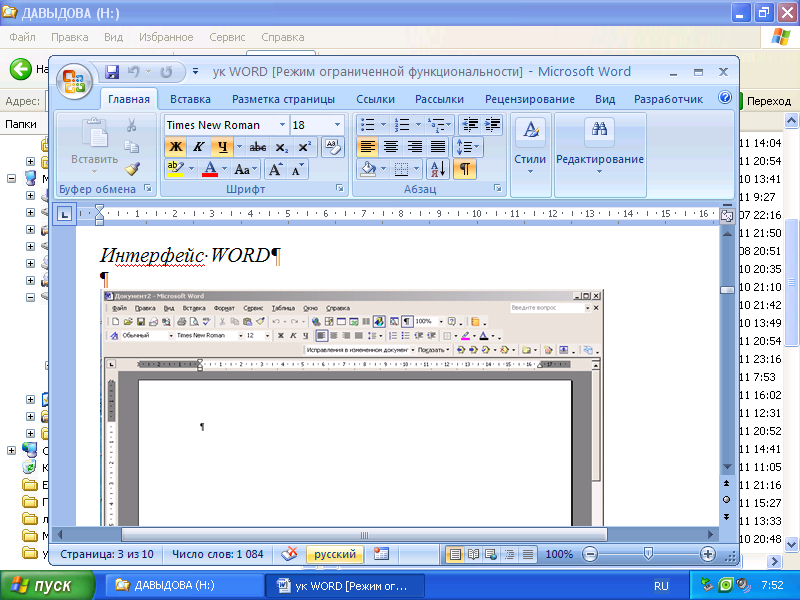Open Буфер обмена dialog launcher
Image resolution: width=800 pixels, height=600 pixels.
pyautogui.click(x=148, y=189)
